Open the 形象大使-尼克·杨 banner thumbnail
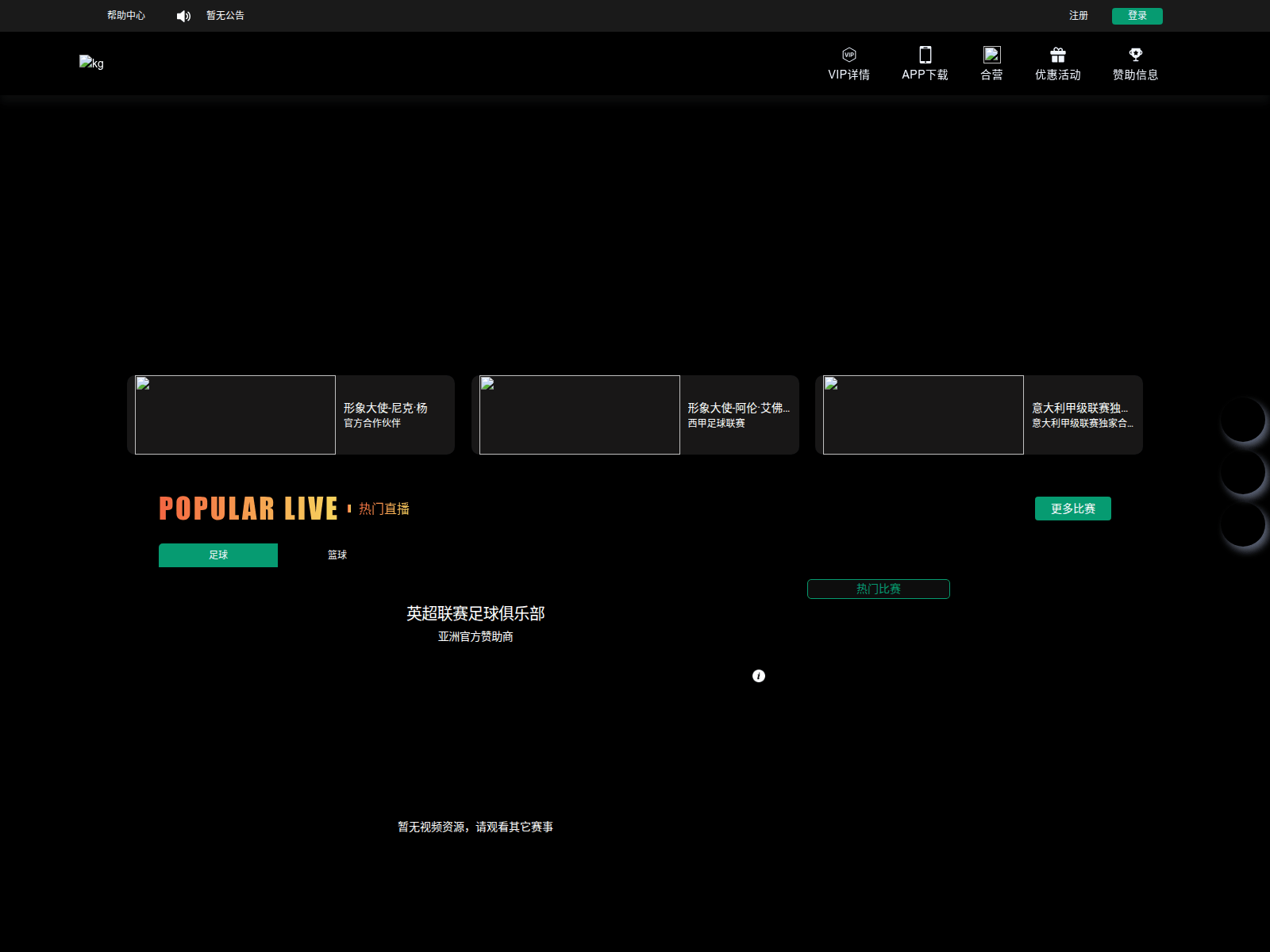 pos(235,414)
